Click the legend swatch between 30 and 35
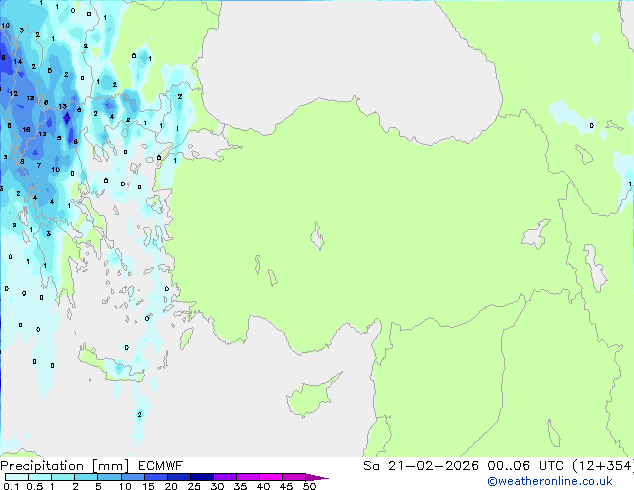This screenshot has height=490, width=634. coord(225,477)
